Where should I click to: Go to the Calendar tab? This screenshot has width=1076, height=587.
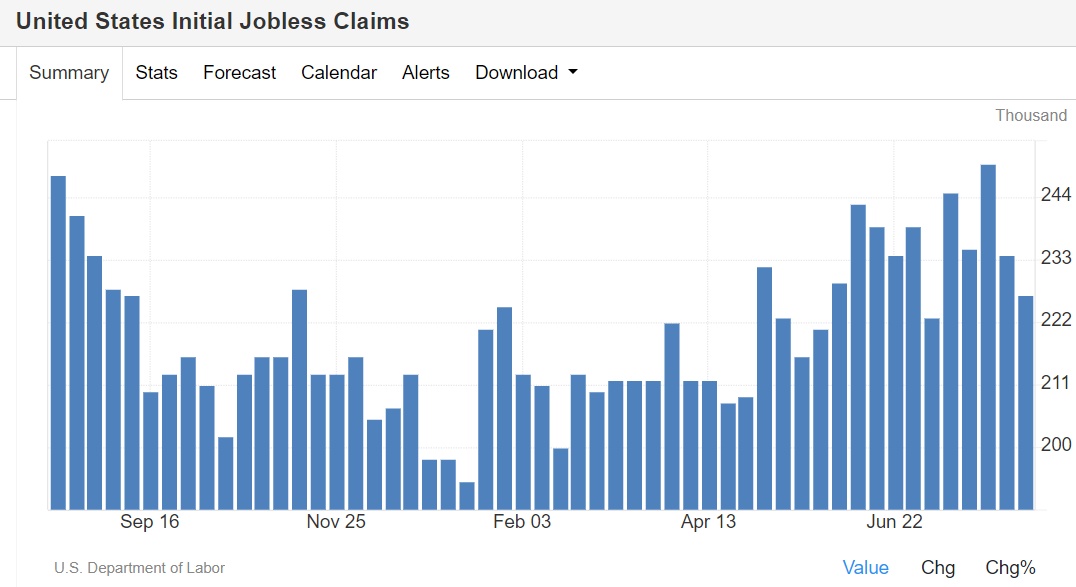(x=339, y=73)
